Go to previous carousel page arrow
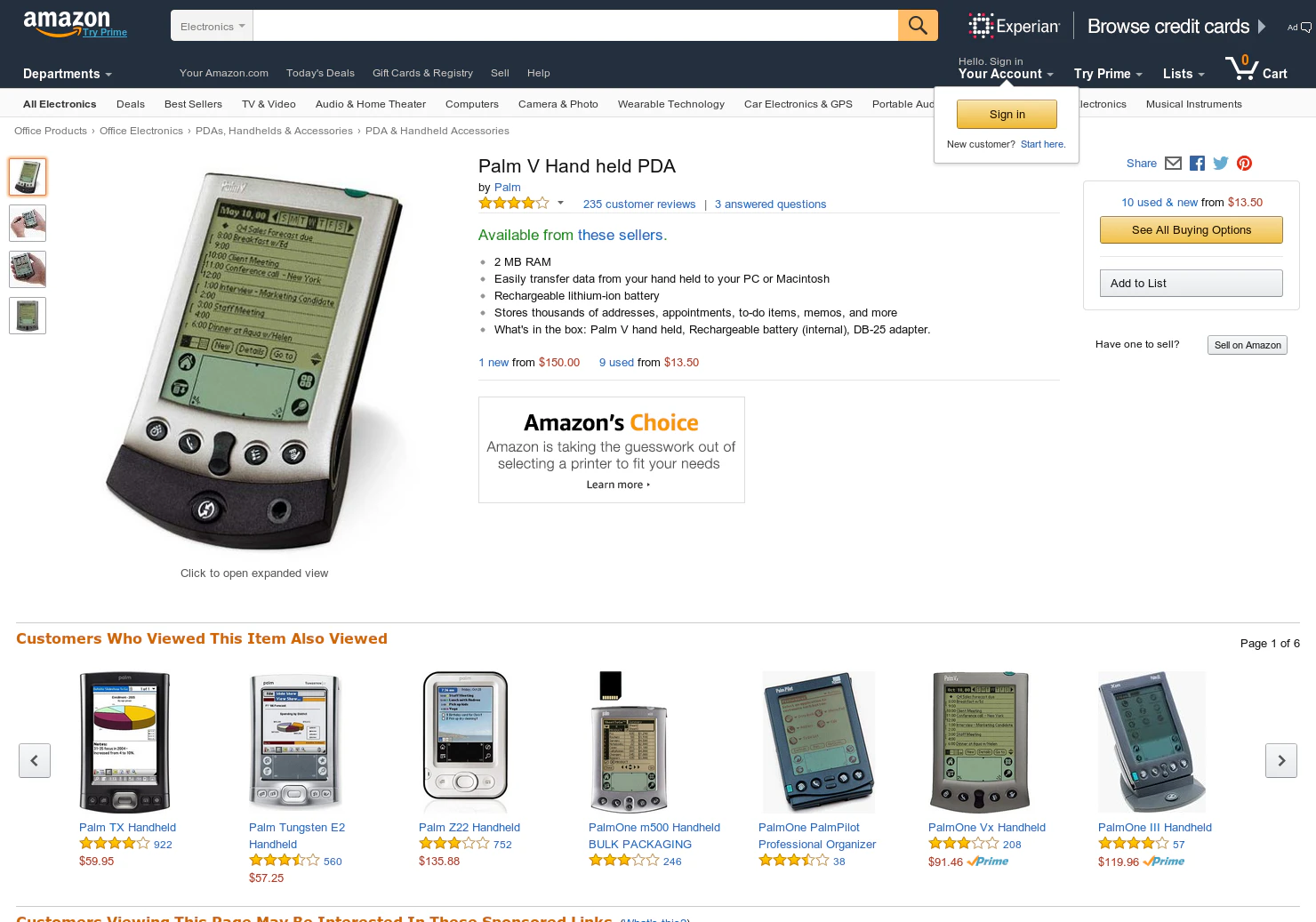This screenshot has height=922, width=1316. point(35,760)
